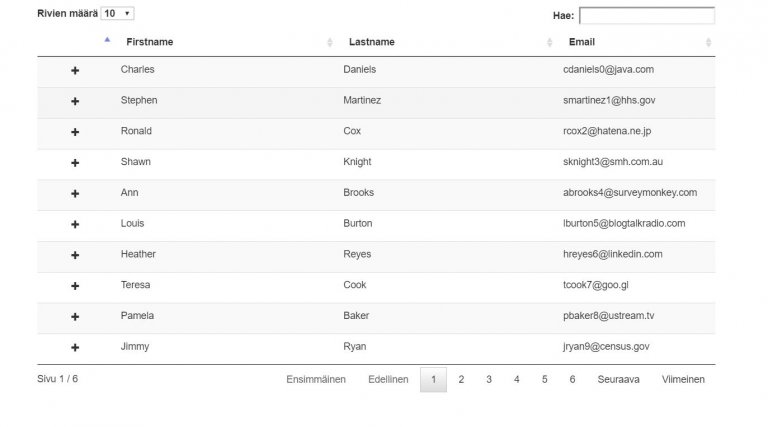Click plus icon next to Louis Burton
This screenshot has height=427, width=768.
tap(75, 224)
